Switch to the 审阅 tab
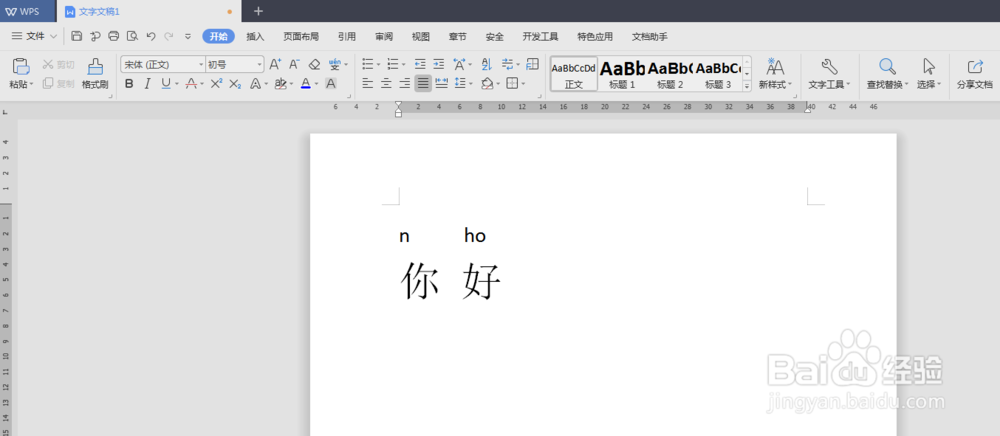The width and height of the screenshot is (1000, 436). 384,37
